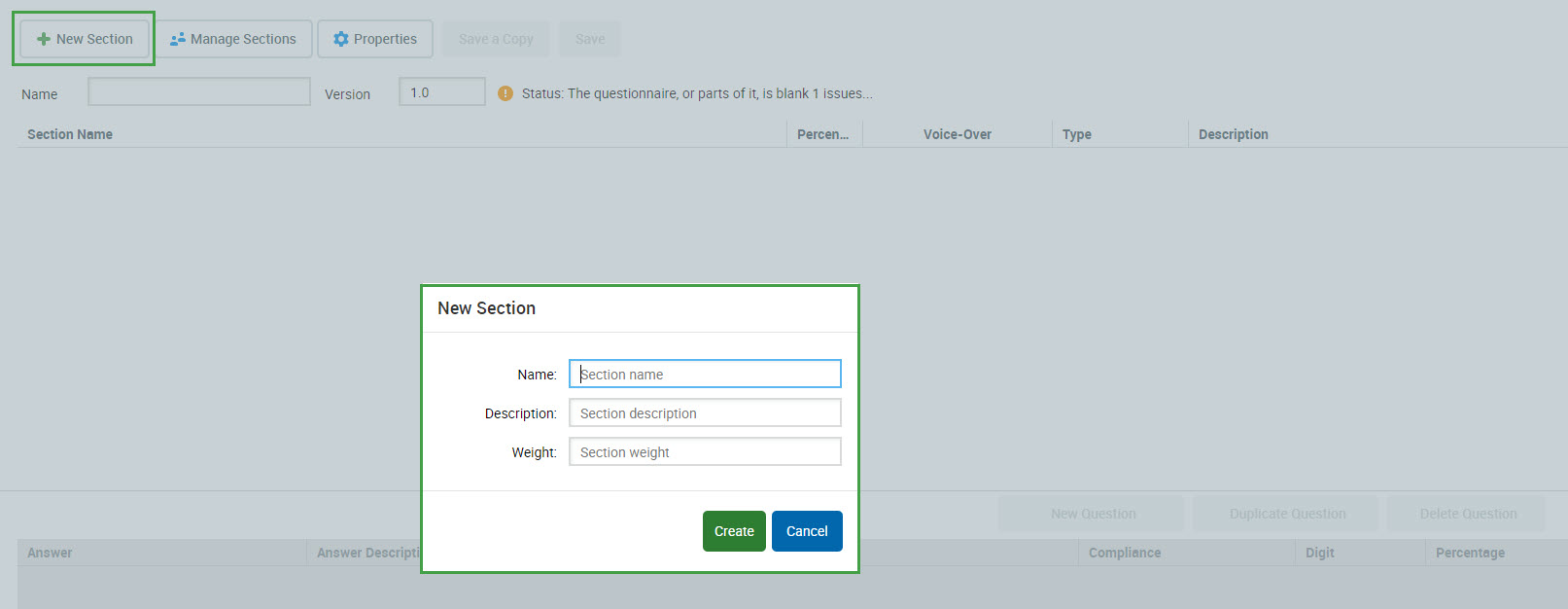Viewport: 1568px width, 609px height.
Task: Click the Section name input in dialog
Action: click(705, 375)
